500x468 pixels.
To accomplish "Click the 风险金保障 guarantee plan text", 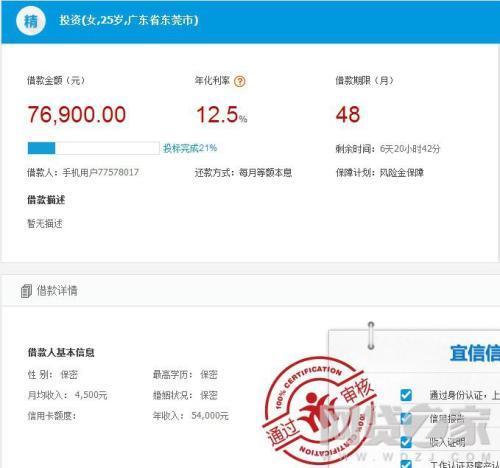I will point(402,173).
